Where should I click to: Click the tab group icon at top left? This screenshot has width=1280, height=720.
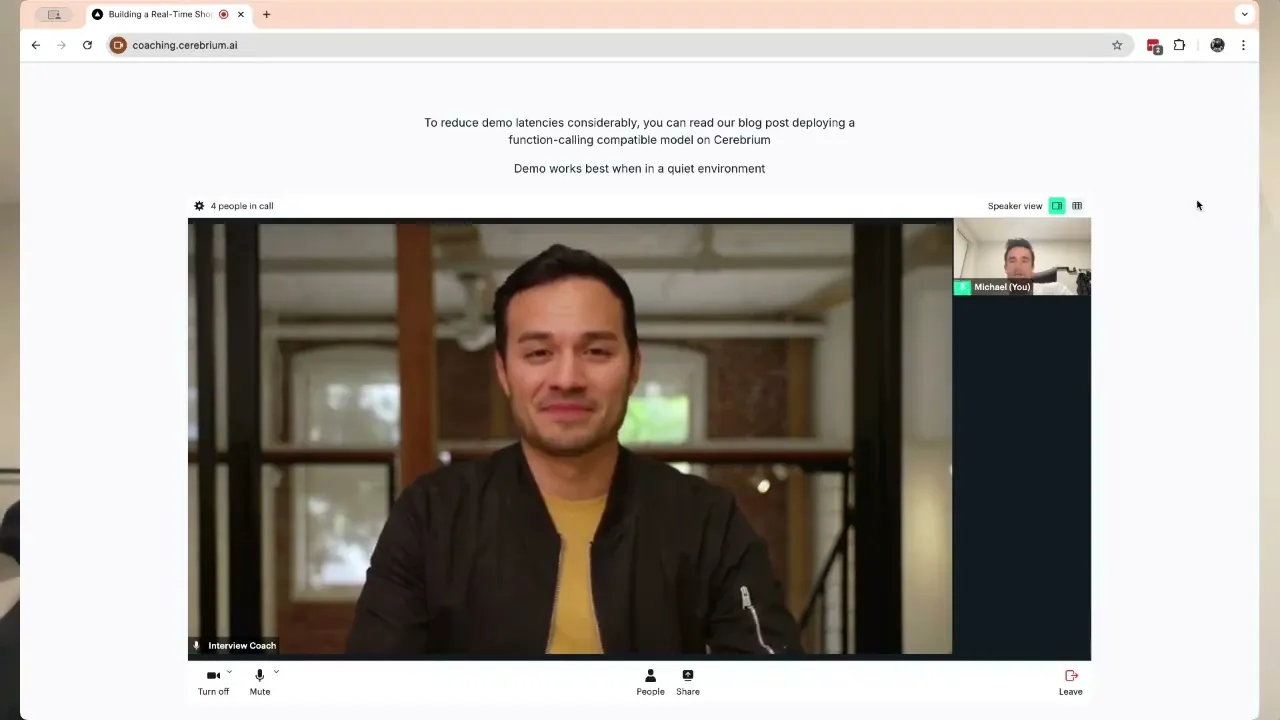(x=54, y=14)
